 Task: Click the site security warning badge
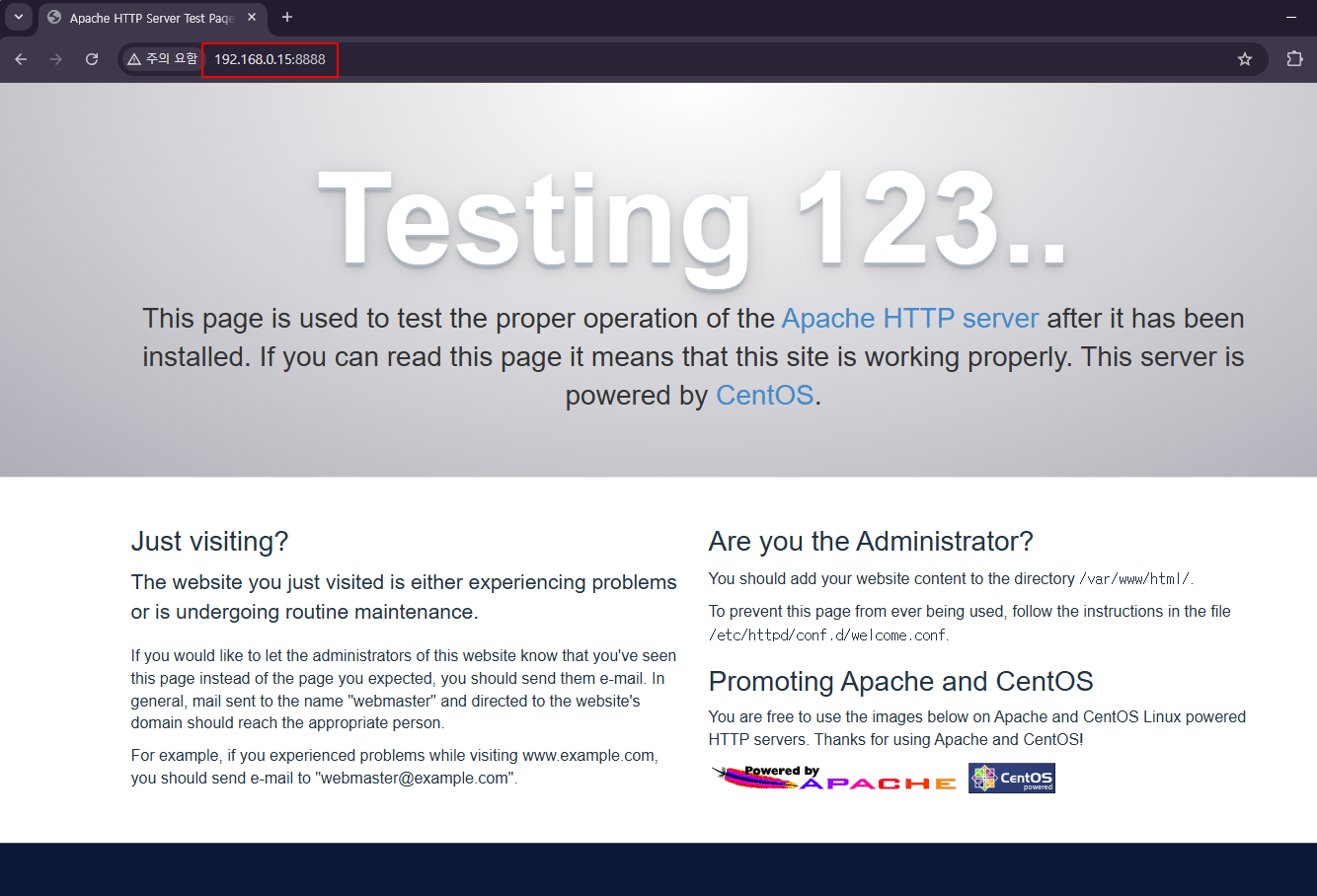162,59
